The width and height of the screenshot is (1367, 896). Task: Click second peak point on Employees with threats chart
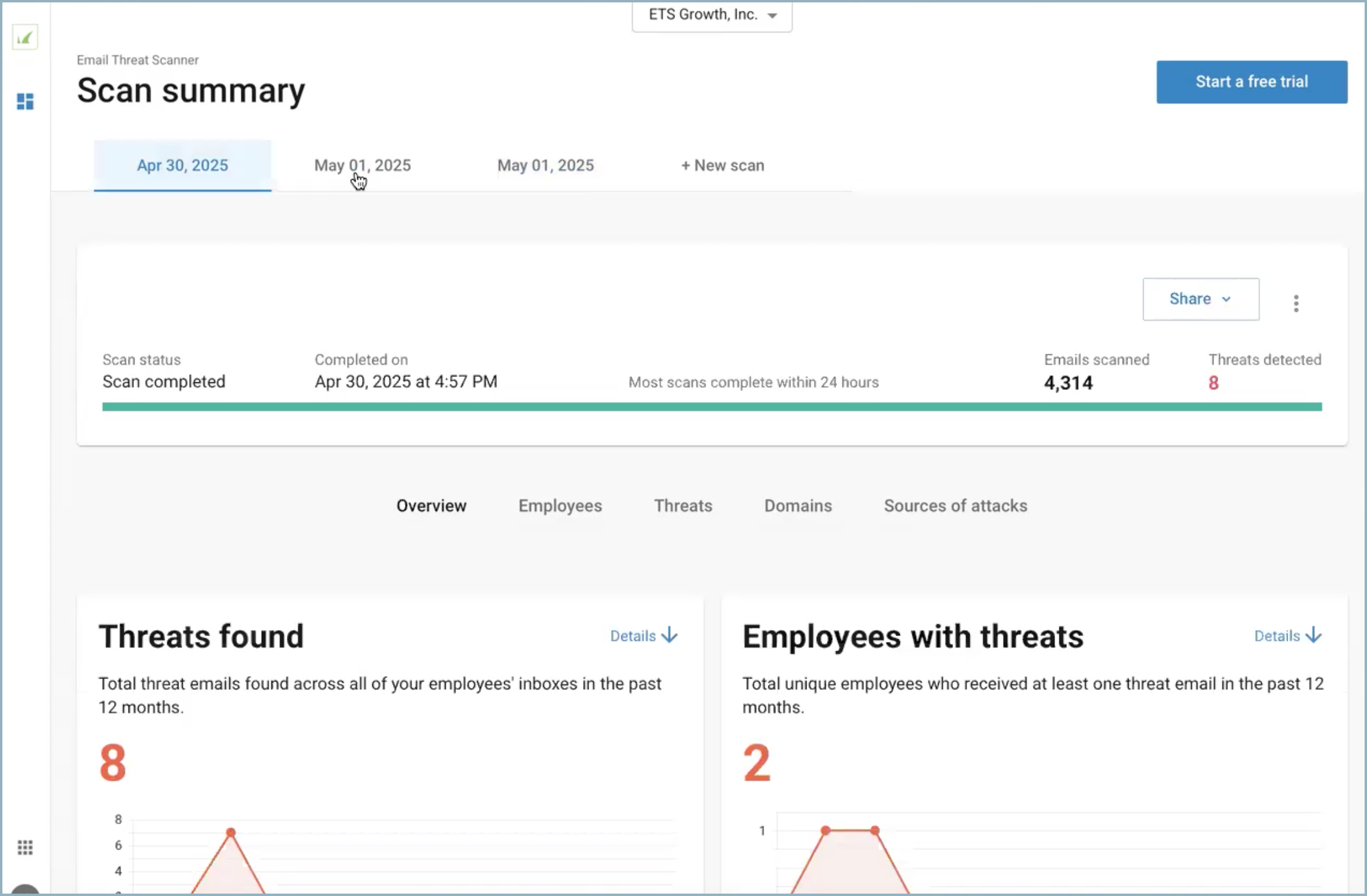point(875,830)
